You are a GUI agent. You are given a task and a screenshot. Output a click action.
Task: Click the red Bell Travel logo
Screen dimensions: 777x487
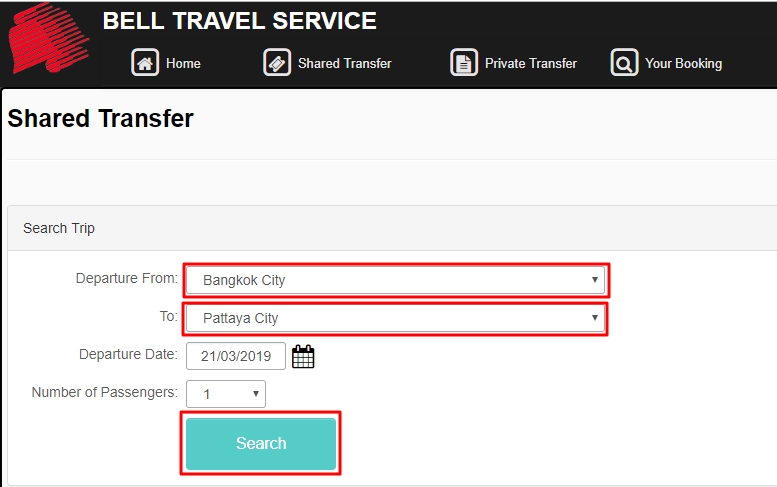coord(48,40)
